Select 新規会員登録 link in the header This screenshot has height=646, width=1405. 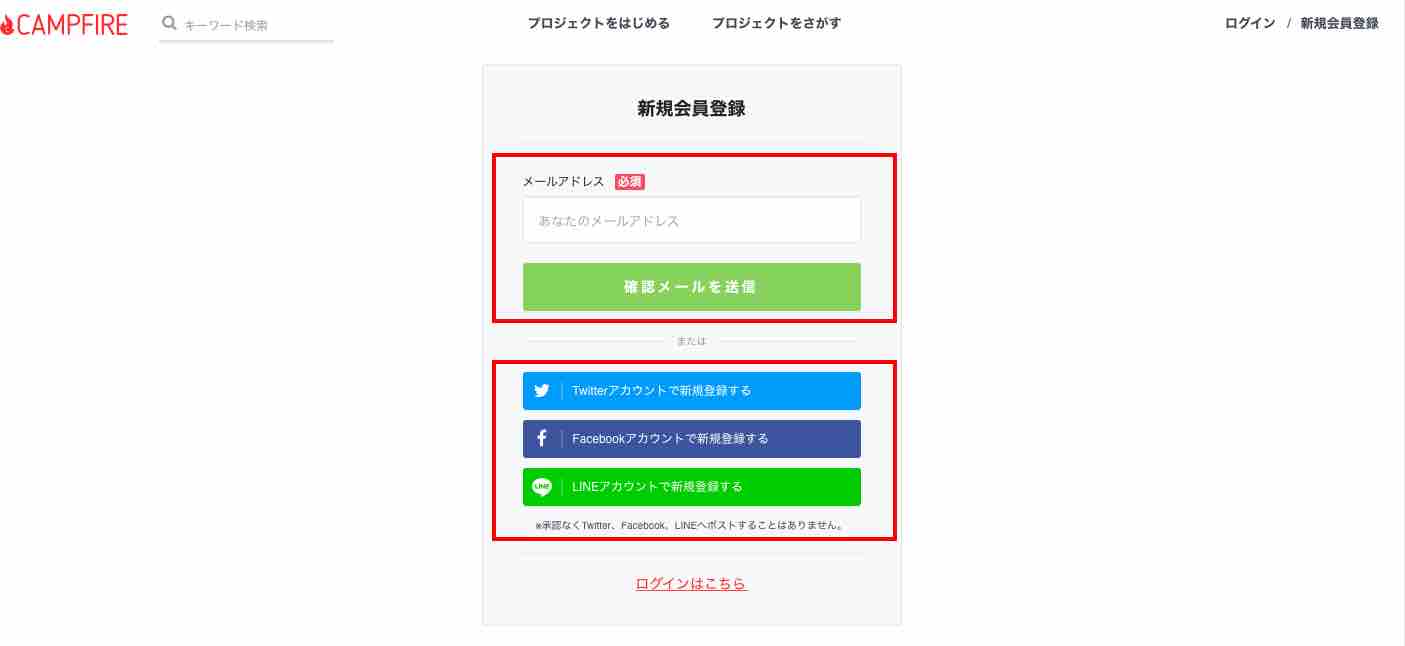[1339, 23]
